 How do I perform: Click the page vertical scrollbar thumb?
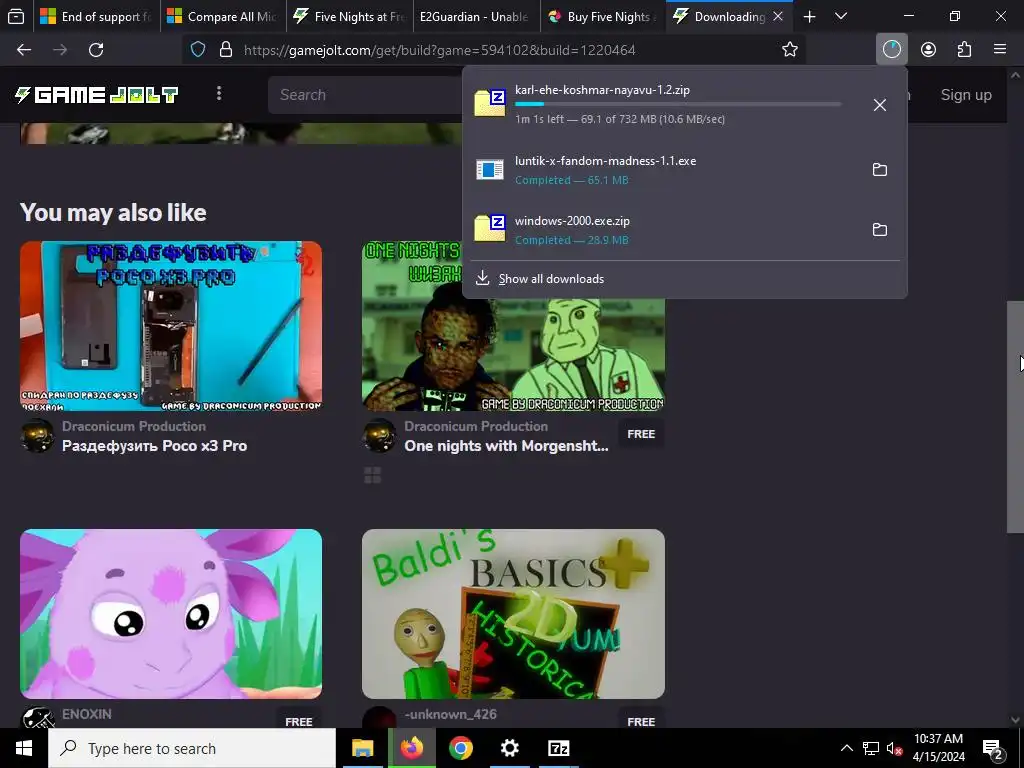coord(1016,417)
